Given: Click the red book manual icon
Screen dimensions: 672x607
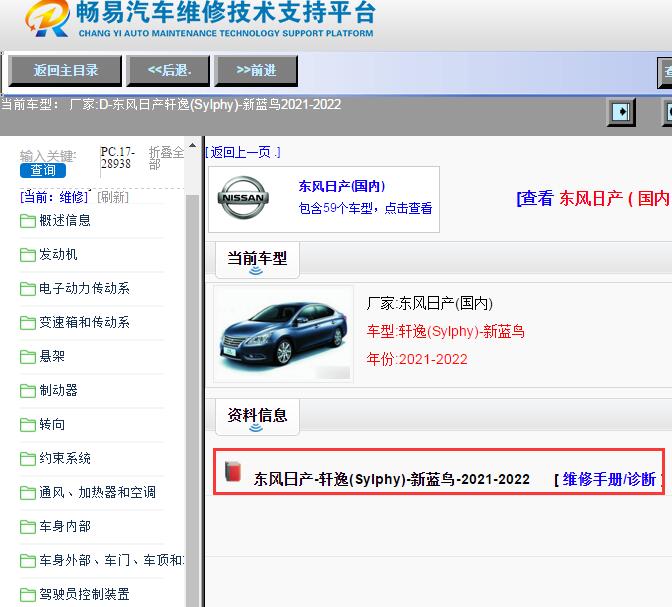Looking at the screenshot, I should pos(233,471).
